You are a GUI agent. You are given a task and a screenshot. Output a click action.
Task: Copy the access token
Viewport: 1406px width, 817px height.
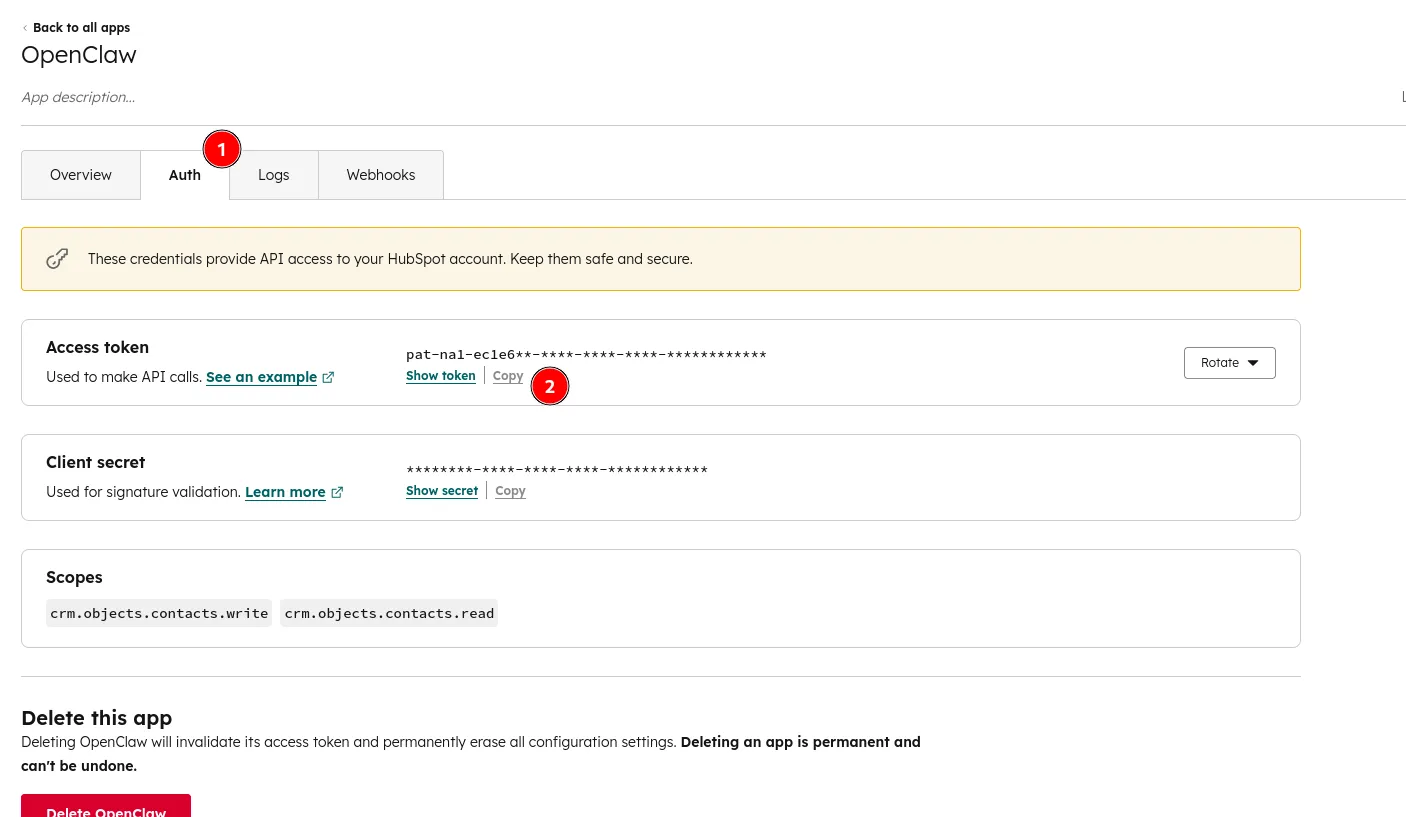[x=508, y=376]
